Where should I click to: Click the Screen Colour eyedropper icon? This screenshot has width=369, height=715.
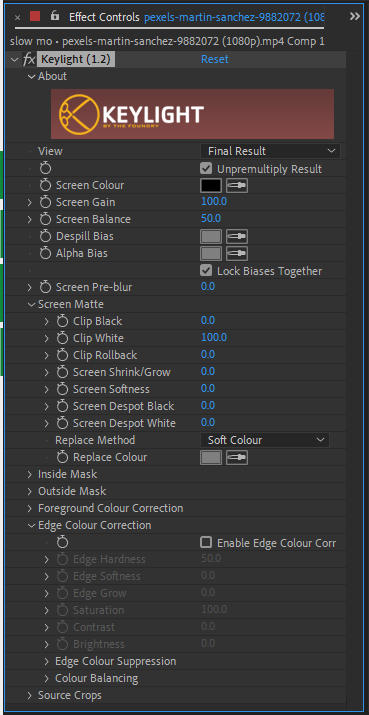click(237, 186)
